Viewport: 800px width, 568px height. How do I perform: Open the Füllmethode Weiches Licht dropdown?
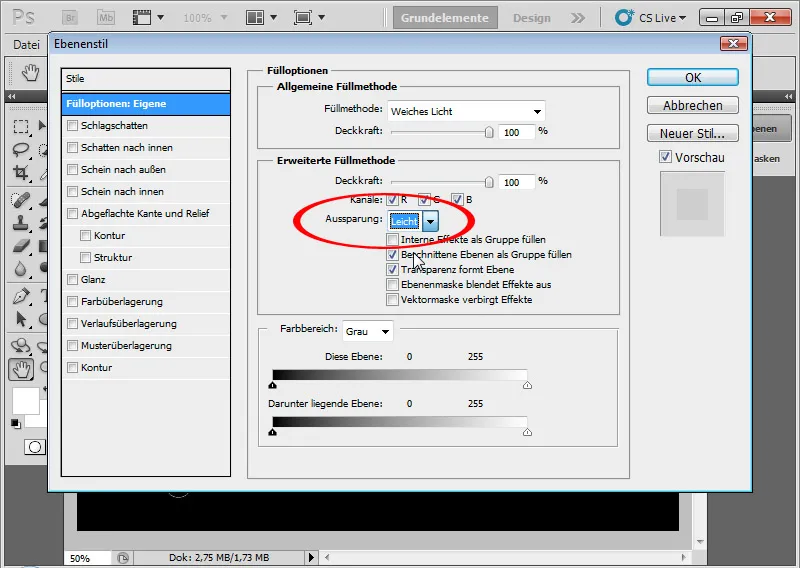[x=466, y=111]
